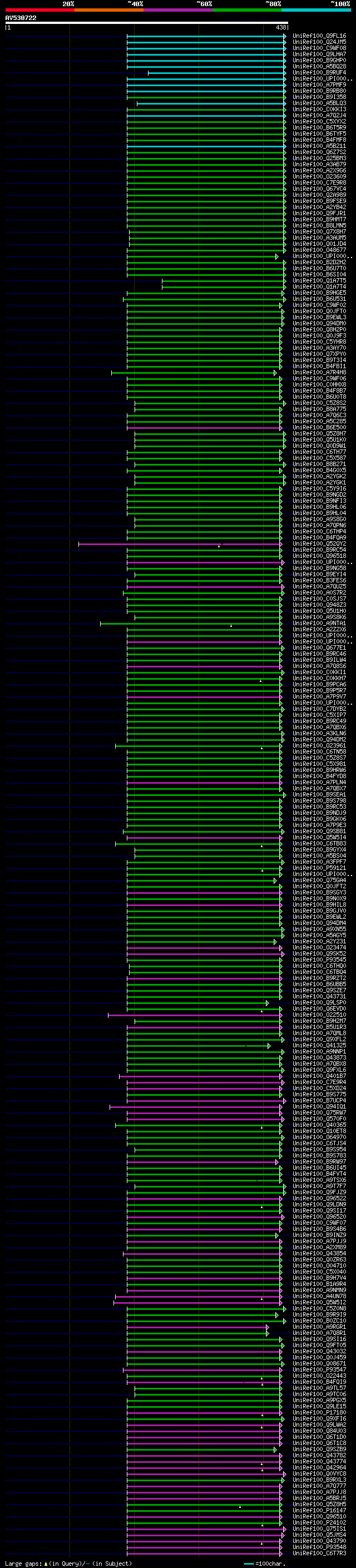Click the red 20% identity legend segment

pyautogui.click(x=39, y=10)
